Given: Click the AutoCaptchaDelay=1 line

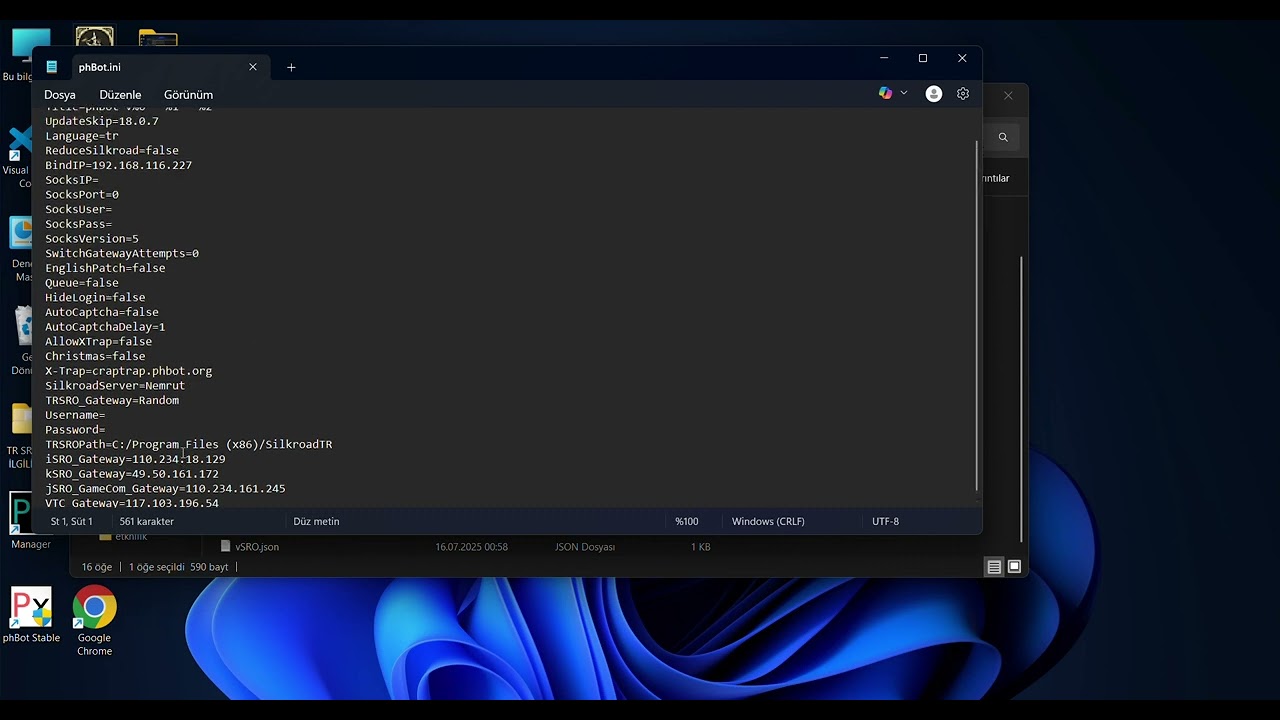Looking at the screenshot, I should click(105, 327).
